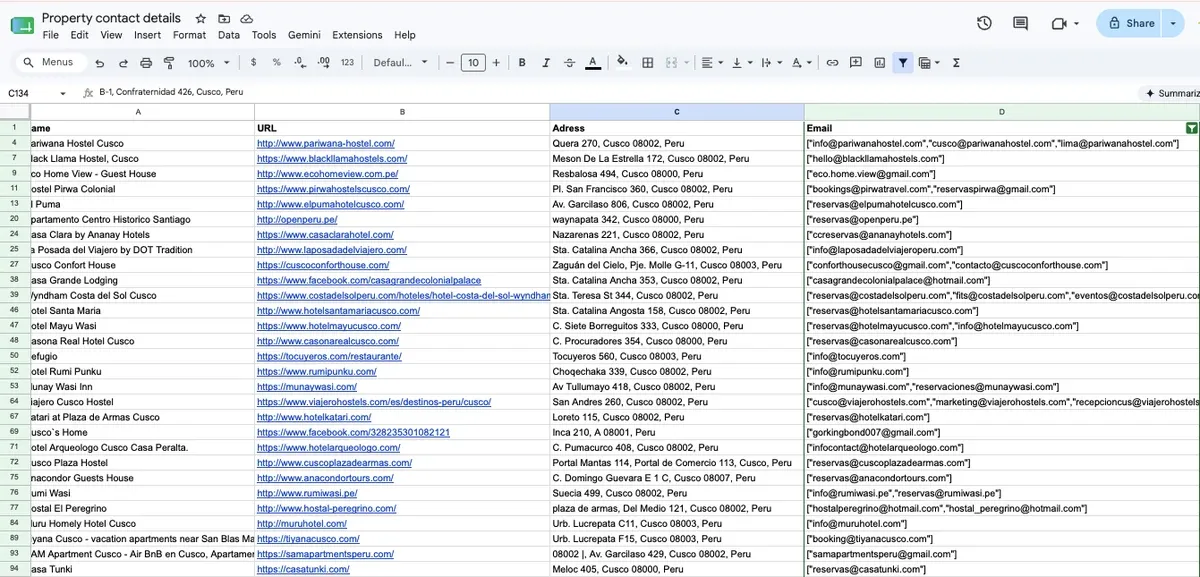
Task: Open the text color picker
Action: [593, 63]
